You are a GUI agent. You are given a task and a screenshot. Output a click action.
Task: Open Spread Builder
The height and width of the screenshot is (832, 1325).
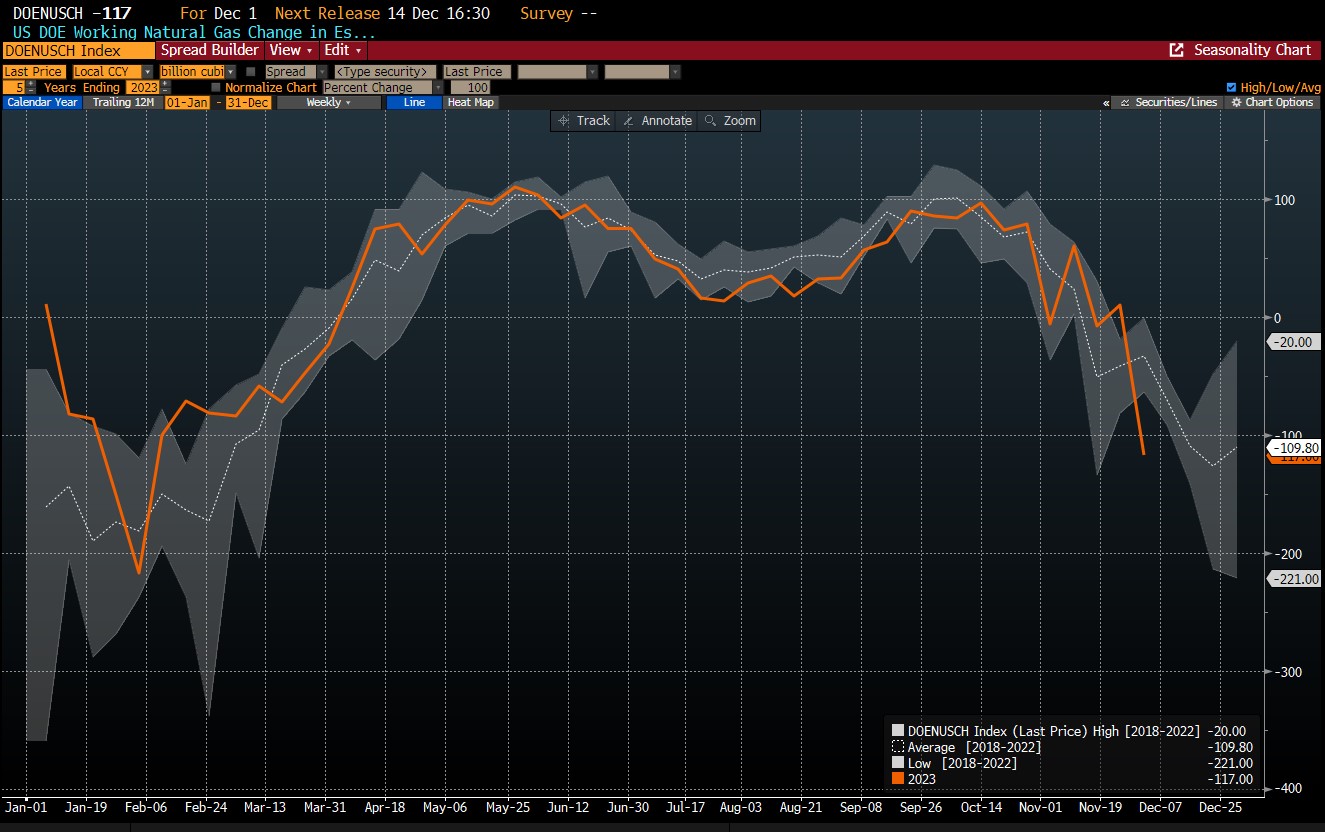coord(210,50)
